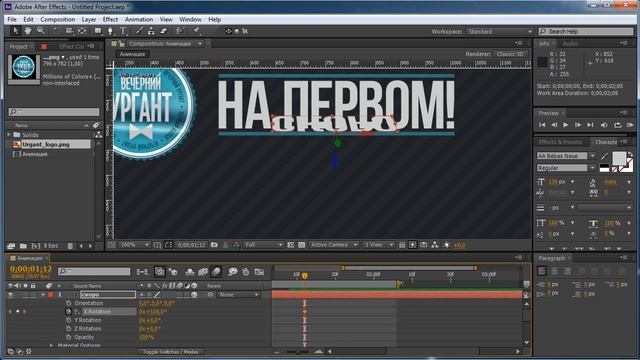Click Auto-keyframe stopwatch icon in timeline header

[246, 272]
